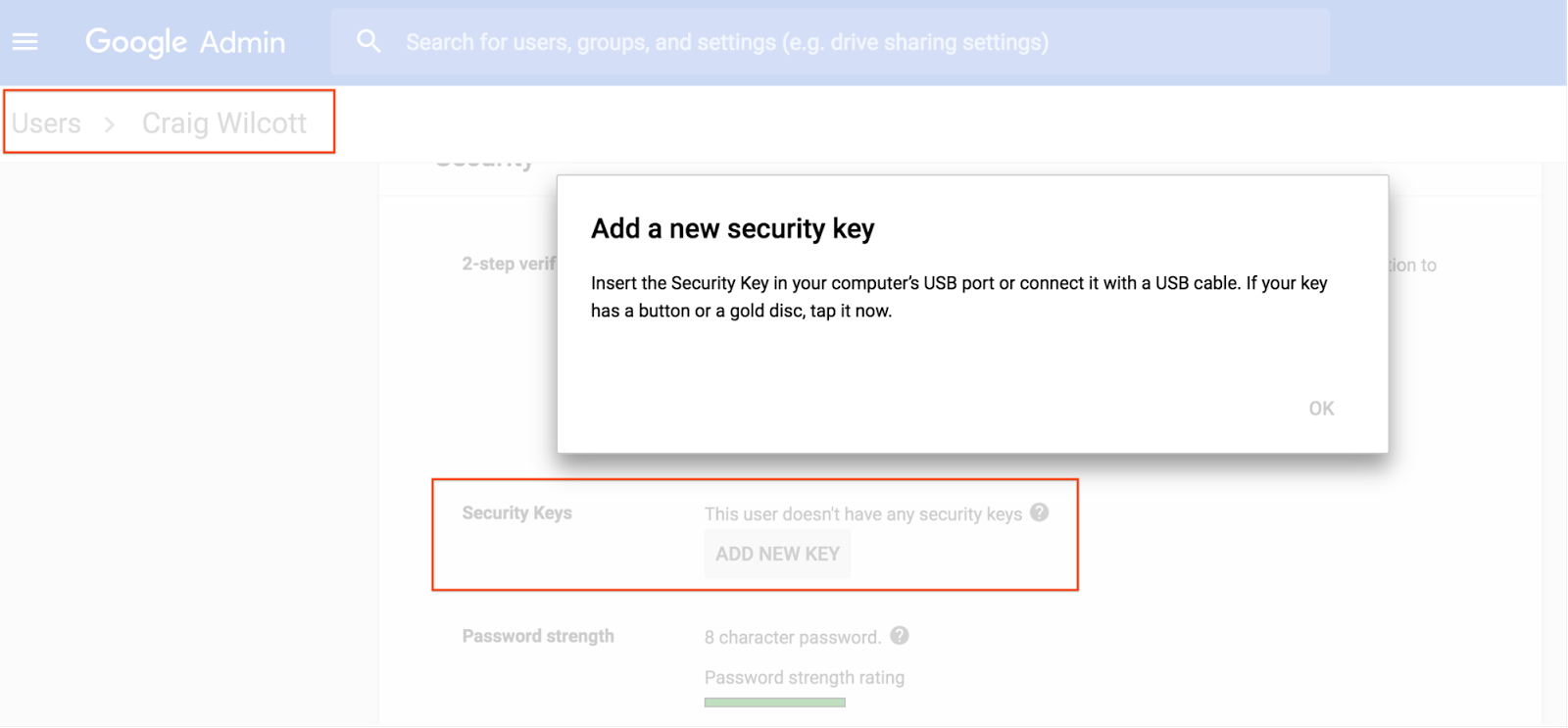Open help icon beside 8 character password
Screen dimensions: 1568x728
pos(900,636)
